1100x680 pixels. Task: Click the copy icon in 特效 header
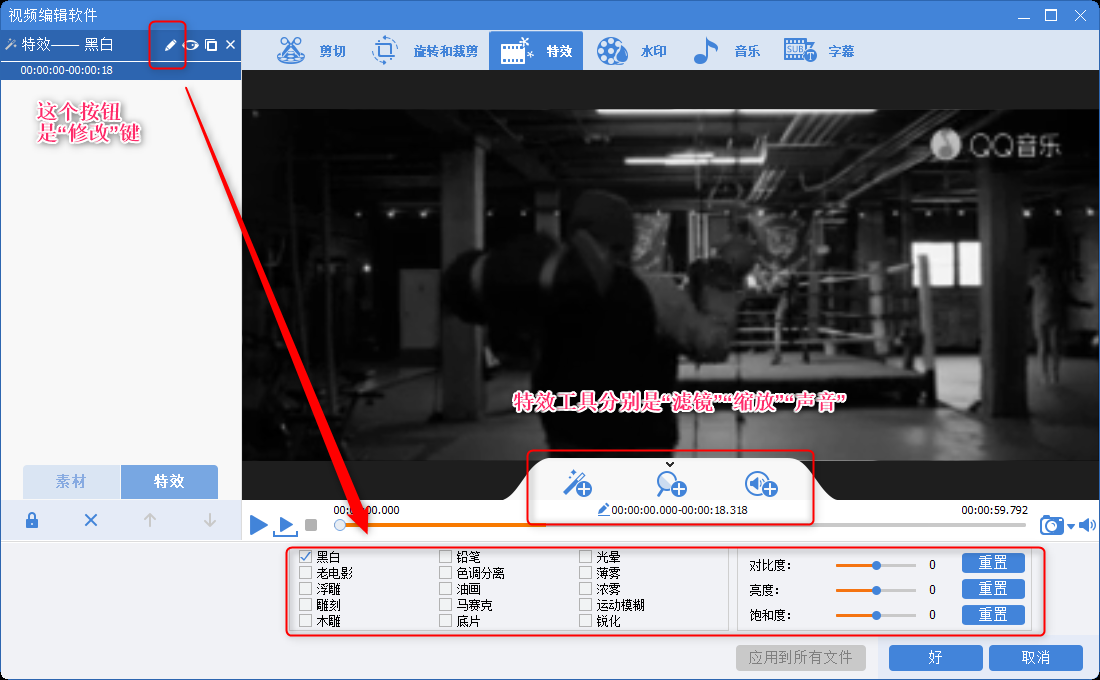point(210,46)
